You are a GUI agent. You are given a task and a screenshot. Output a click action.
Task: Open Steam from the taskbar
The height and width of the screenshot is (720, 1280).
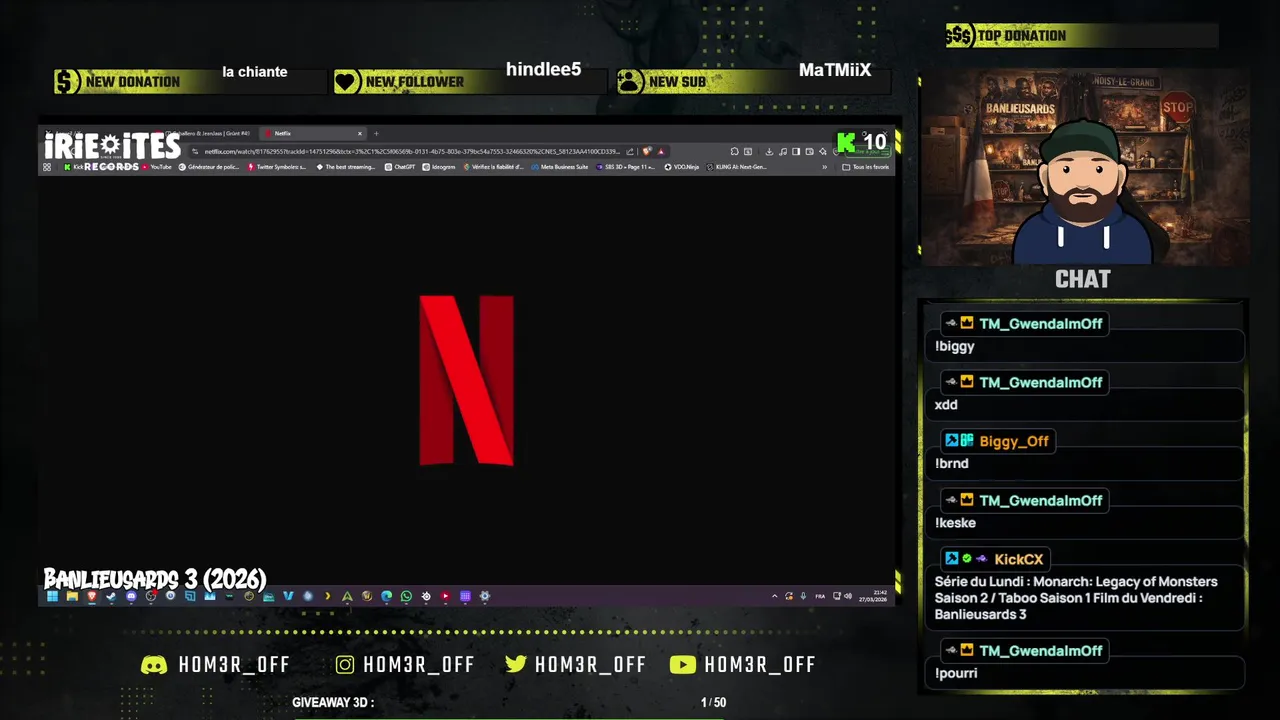(x=111, y=596)
